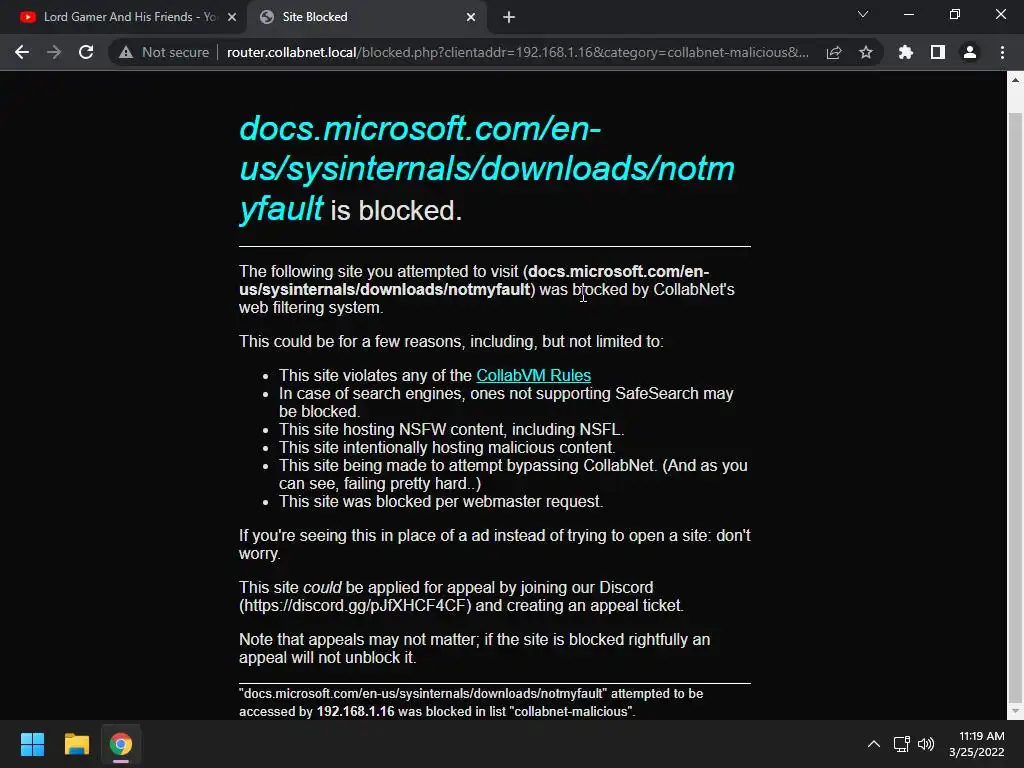This screenshot has height=768, width=1024.
Task: Click the bold blocked URL in paragraph
Action: (474, 280)
